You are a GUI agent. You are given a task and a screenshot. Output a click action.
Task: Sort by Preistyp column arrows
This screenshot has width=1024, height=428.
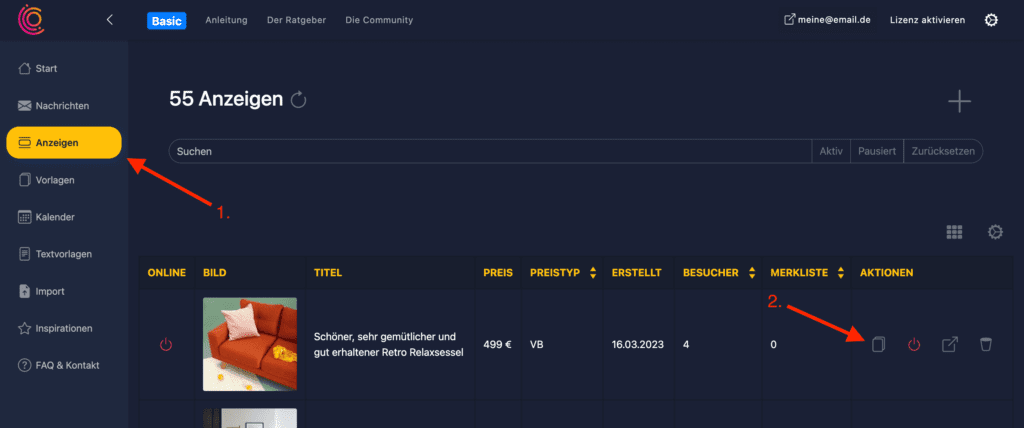coord(593,272)
